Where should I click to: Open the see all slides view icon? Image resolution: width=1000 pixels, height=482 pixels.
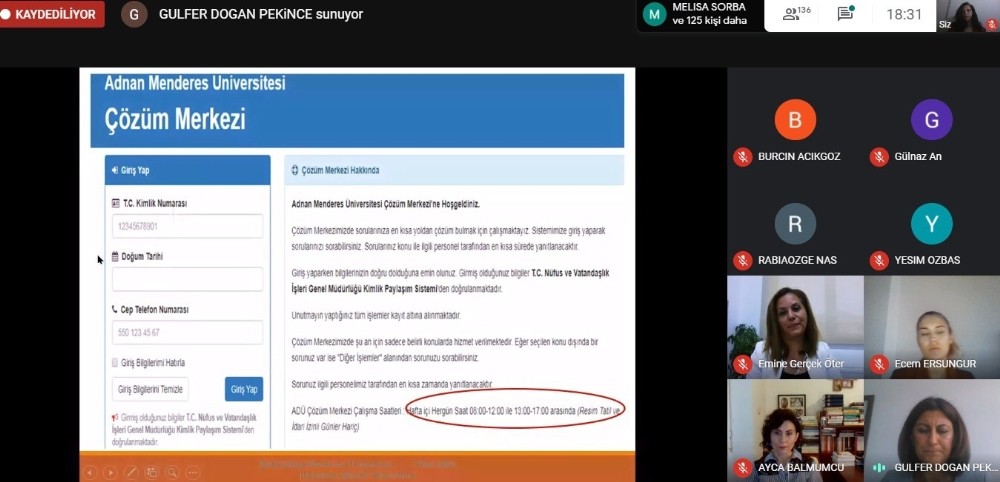coord(152,472)
